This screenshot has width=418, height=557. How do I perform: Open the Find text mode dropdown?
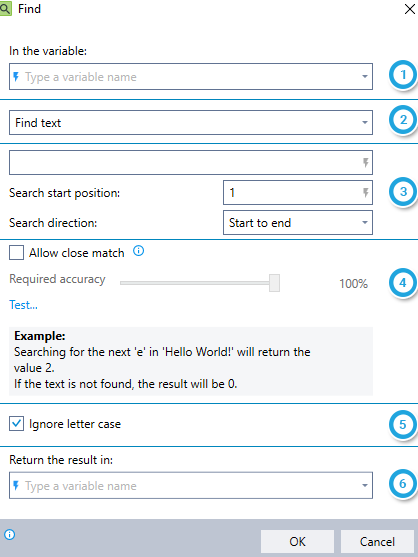pos(191,123)
